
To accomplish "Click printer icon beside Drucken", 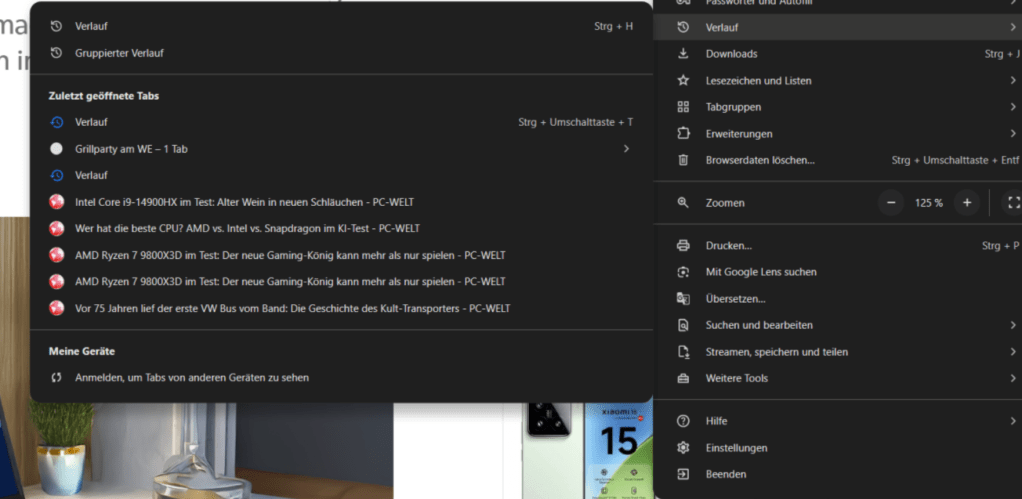I will point(683,246).
